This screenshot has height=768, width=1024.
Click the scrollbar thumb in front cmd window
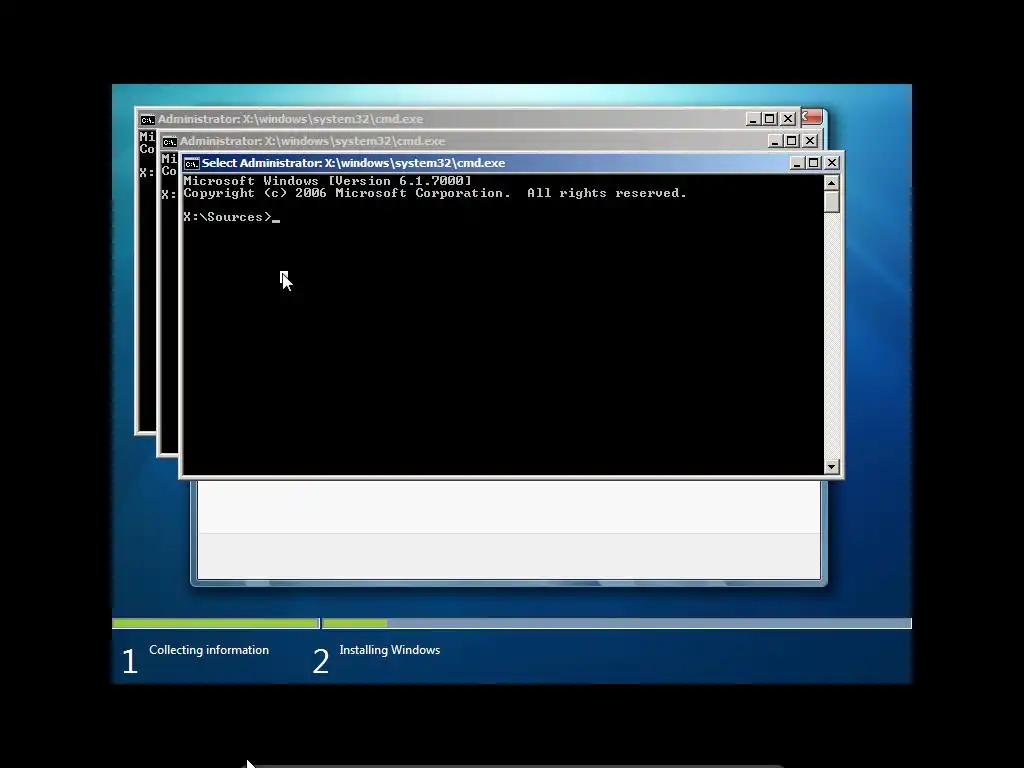click(831, 201)
